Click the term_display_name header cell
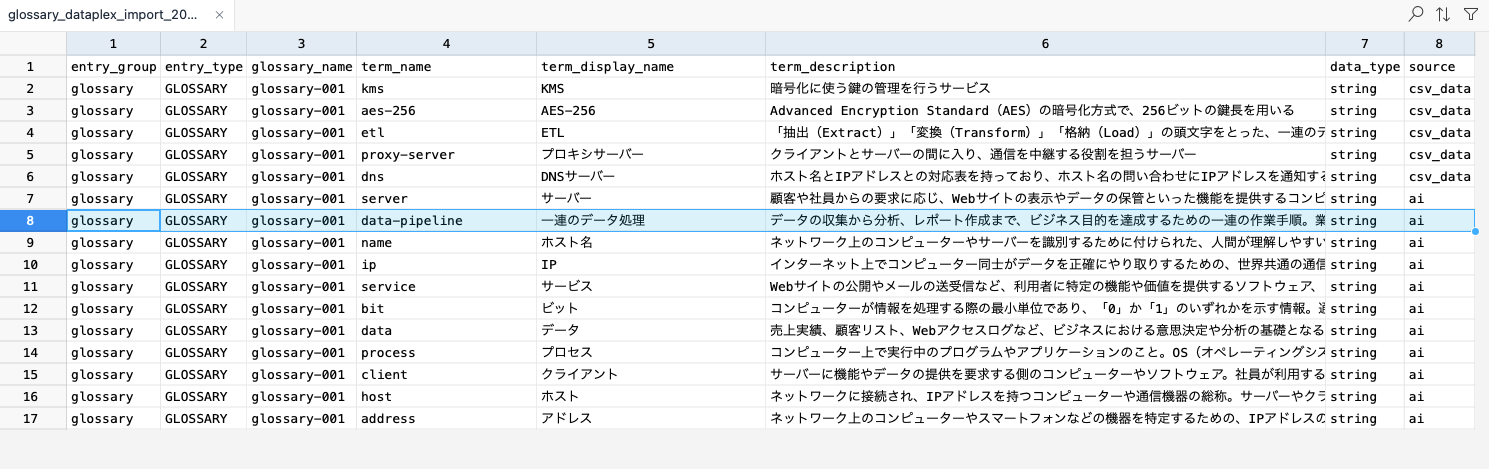 coord(651,67)
